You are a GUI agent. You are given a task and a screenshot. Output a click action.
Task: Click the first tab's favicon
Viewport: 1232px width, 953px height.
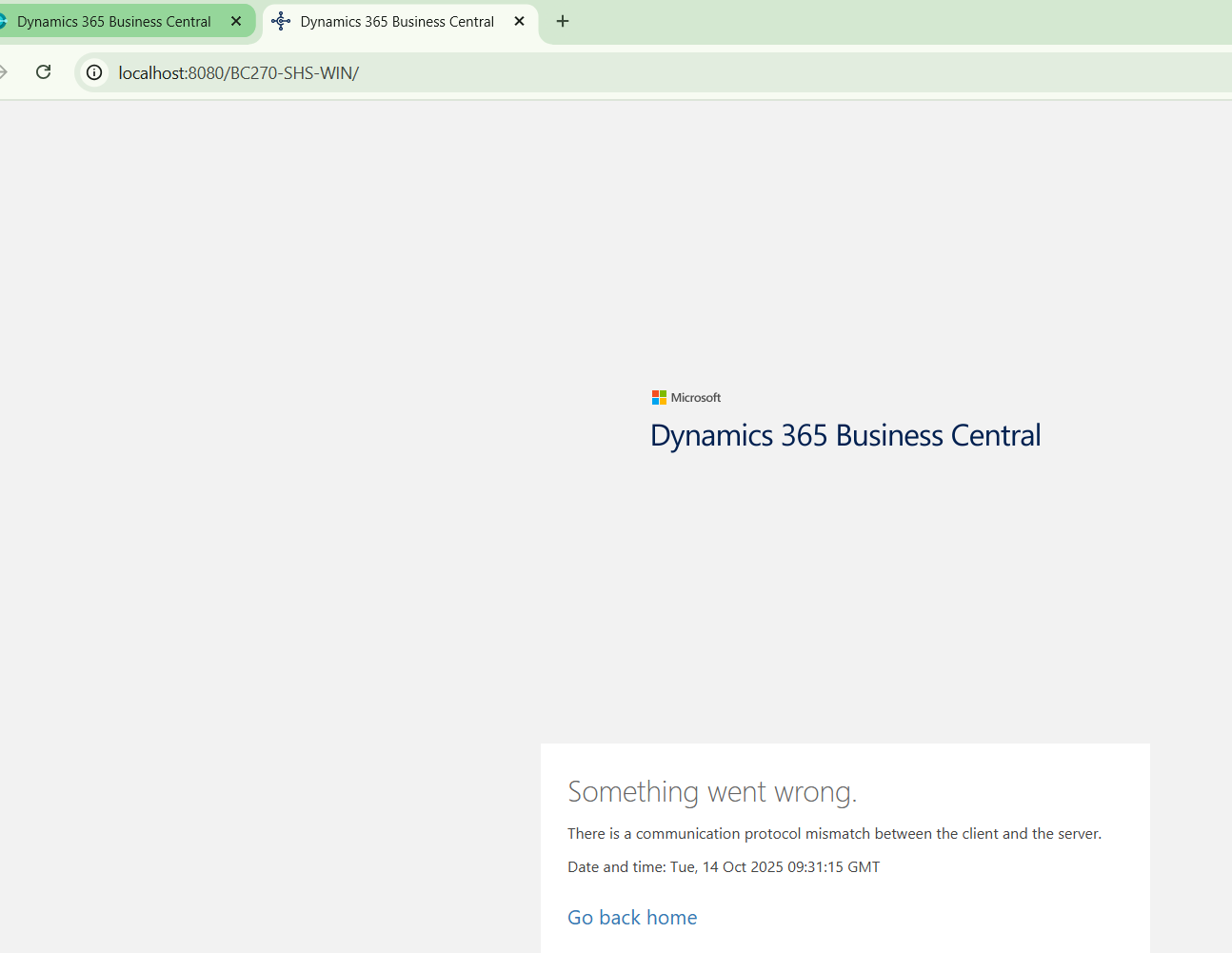click(3, 21)
